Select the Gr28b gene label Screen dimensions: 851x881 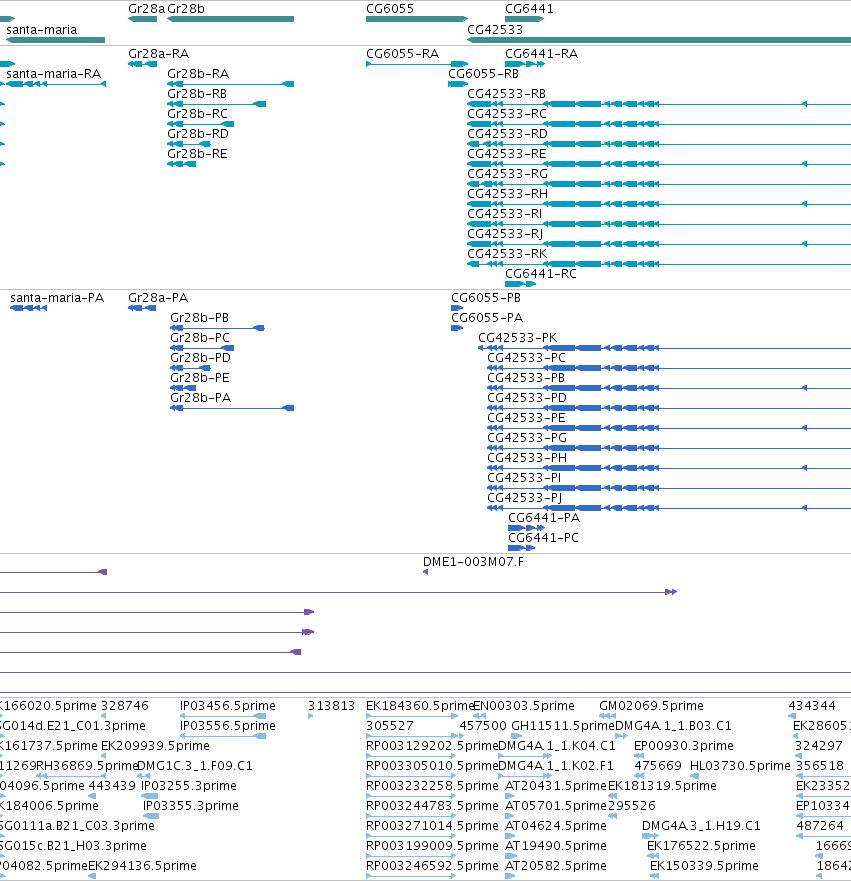pos(186,9)
